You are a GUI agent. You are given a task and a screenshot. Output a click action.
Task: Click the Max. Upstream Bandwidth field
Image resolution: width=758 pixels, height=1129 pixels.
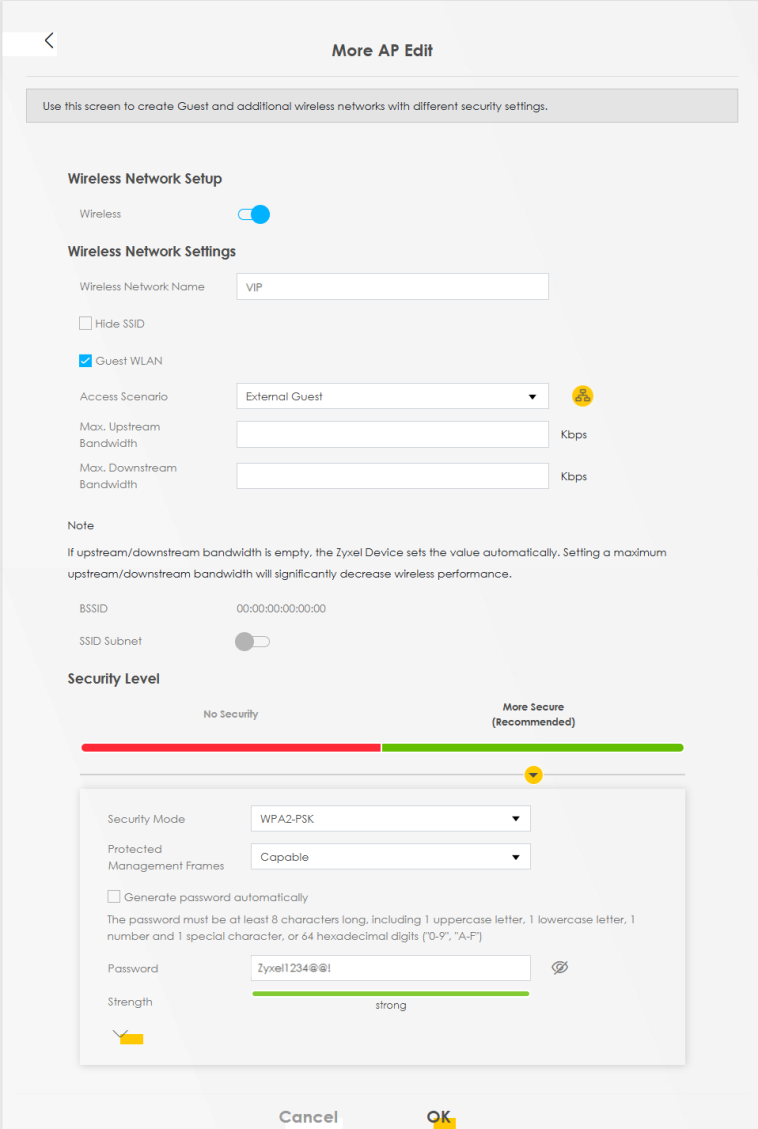click(x=392, y=434)
